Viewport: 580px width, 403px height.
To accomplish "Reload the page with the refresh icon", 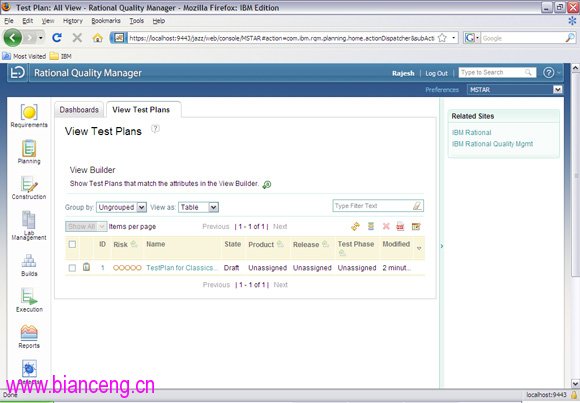I will pyautogui.click(x=57, y=37).
